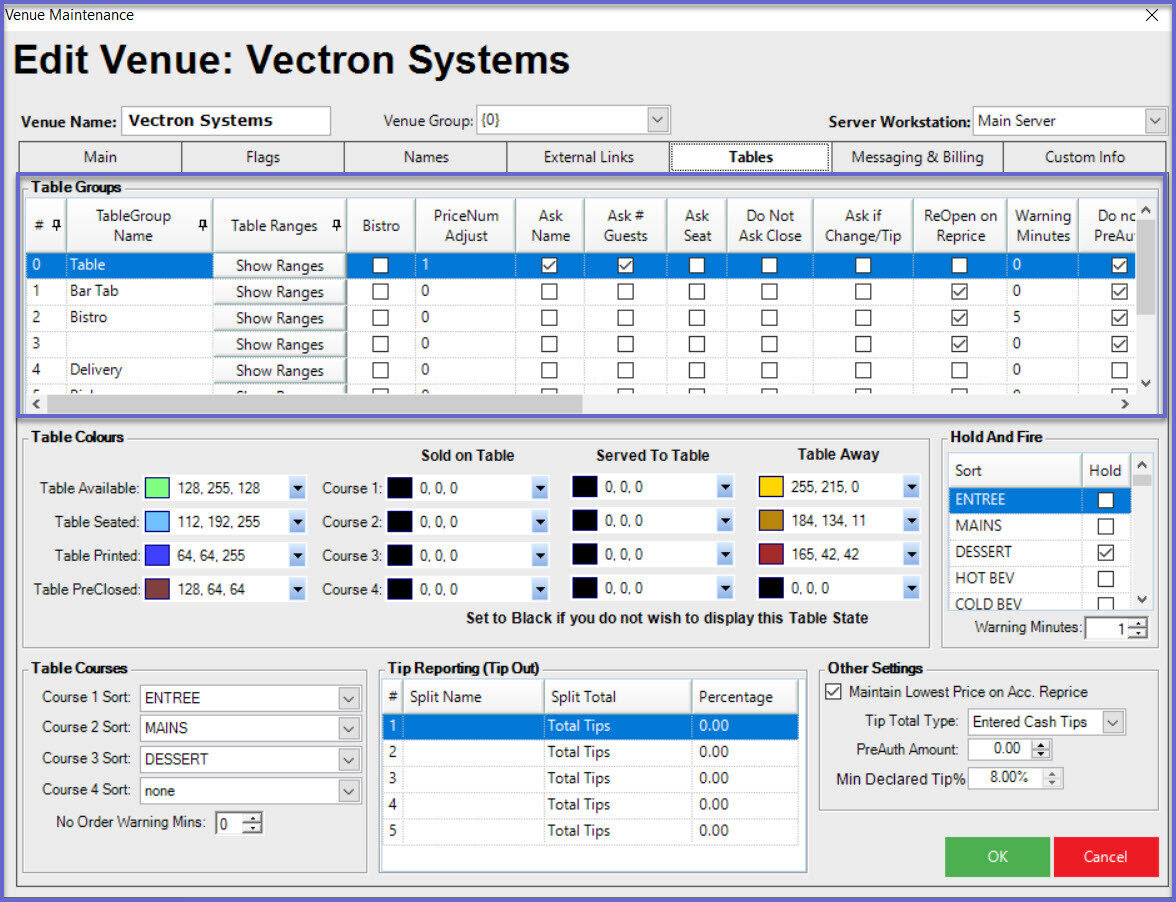This screenshot has height=902, width=1176.
Task: Toggle Ask Name for Table group
Action: [x=550, y=266]
